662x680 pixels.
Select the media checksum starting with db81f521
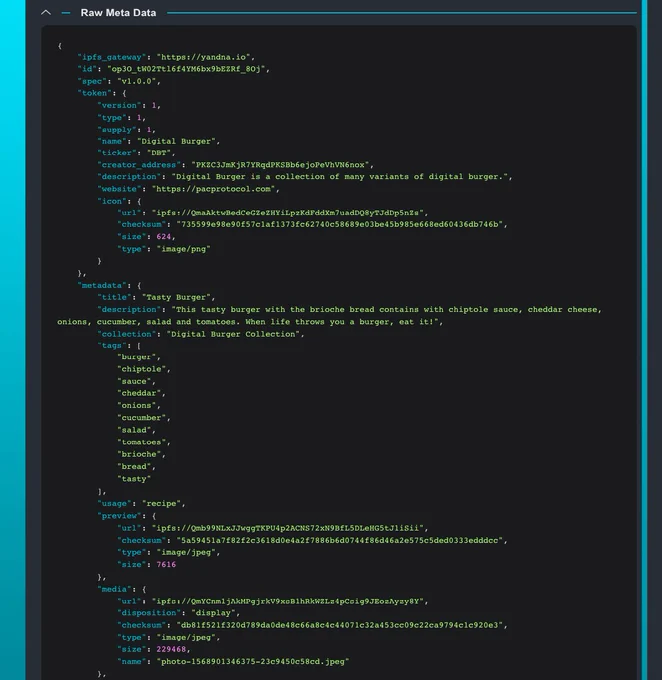click(x=340, y=625)
